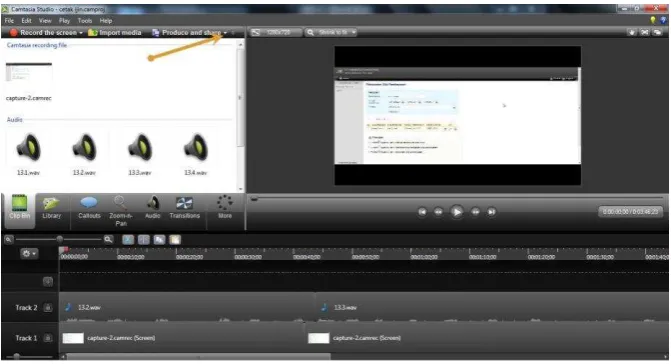The width and height of the screenshot is (671, 364).
Task: Click the Track 1 label
Action: [26, 338]
